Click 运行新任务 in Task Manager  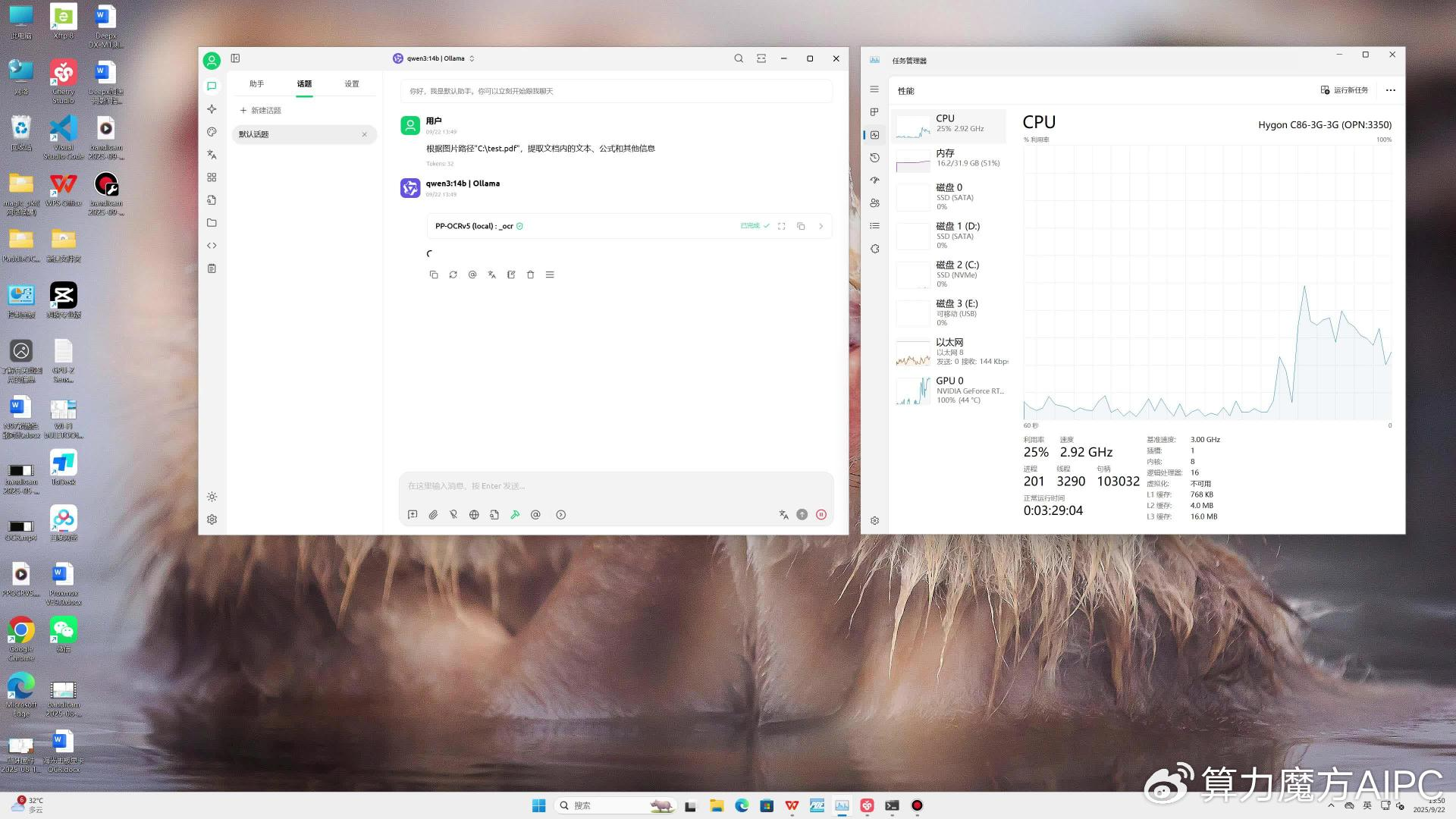coord(1345,90)
